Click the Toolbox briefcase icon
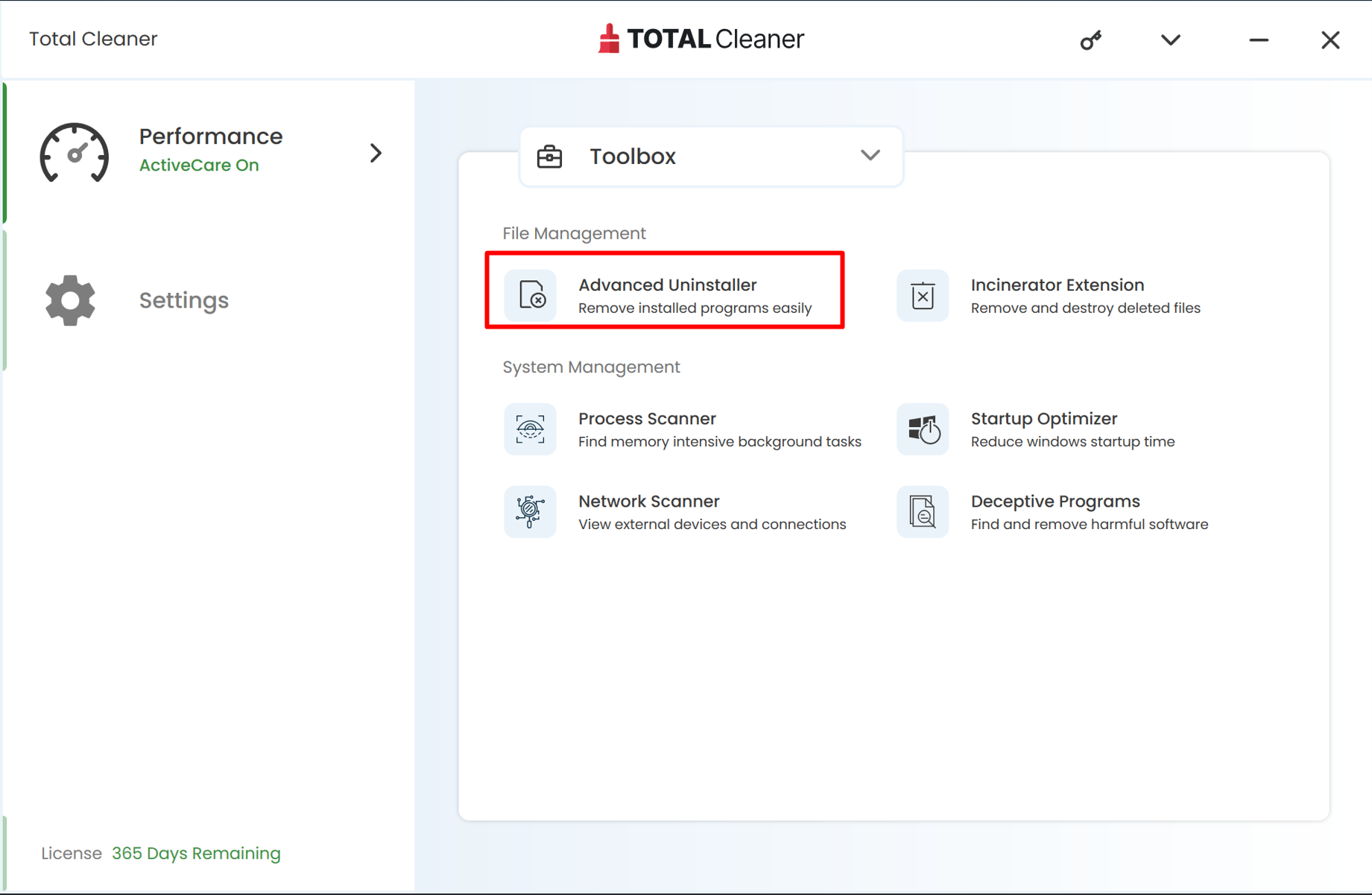 click(x=550, y=156)
